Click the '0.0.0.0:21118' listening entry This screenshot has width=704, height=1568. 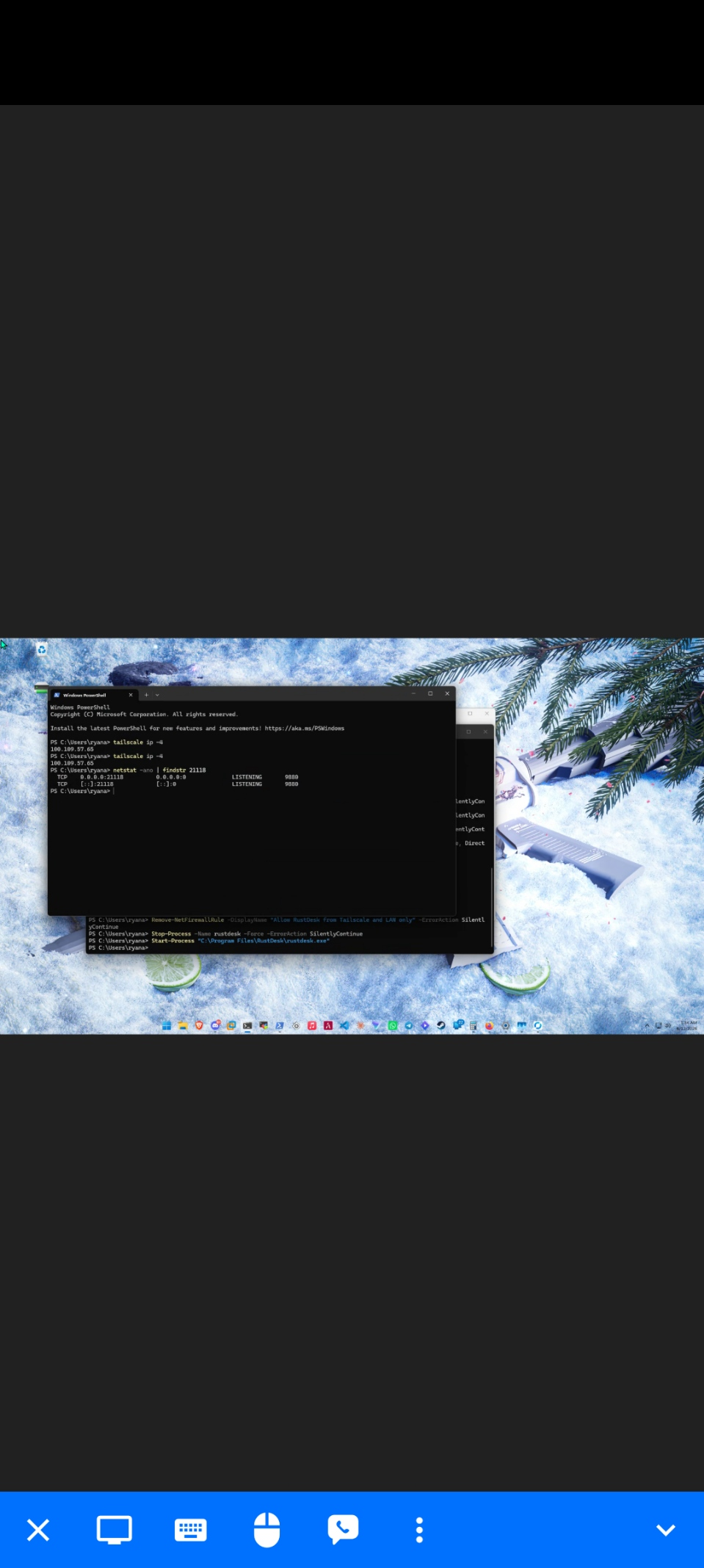(102, 777)
